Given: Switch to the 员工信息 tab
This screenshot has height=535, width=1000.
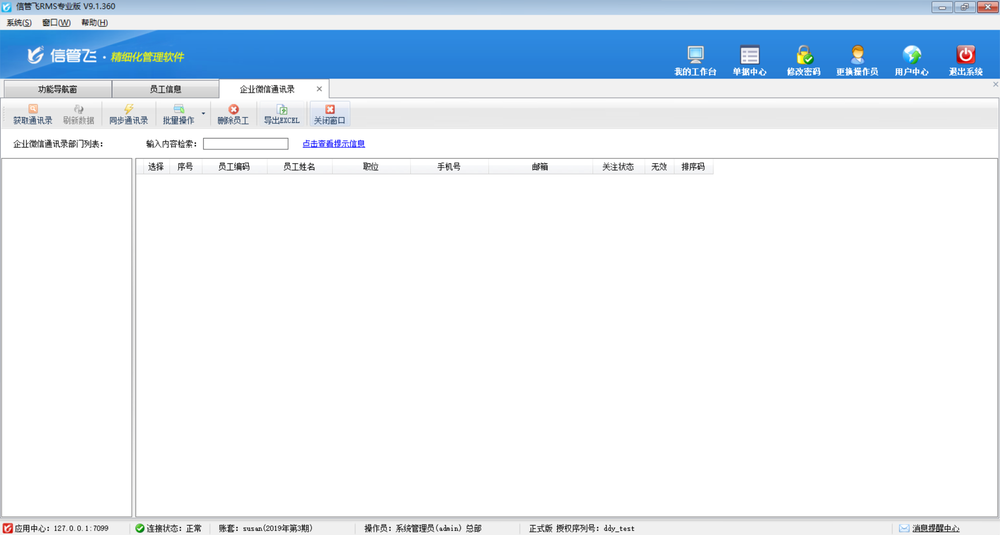Looking at the screenshot, I should click(165, 89).
